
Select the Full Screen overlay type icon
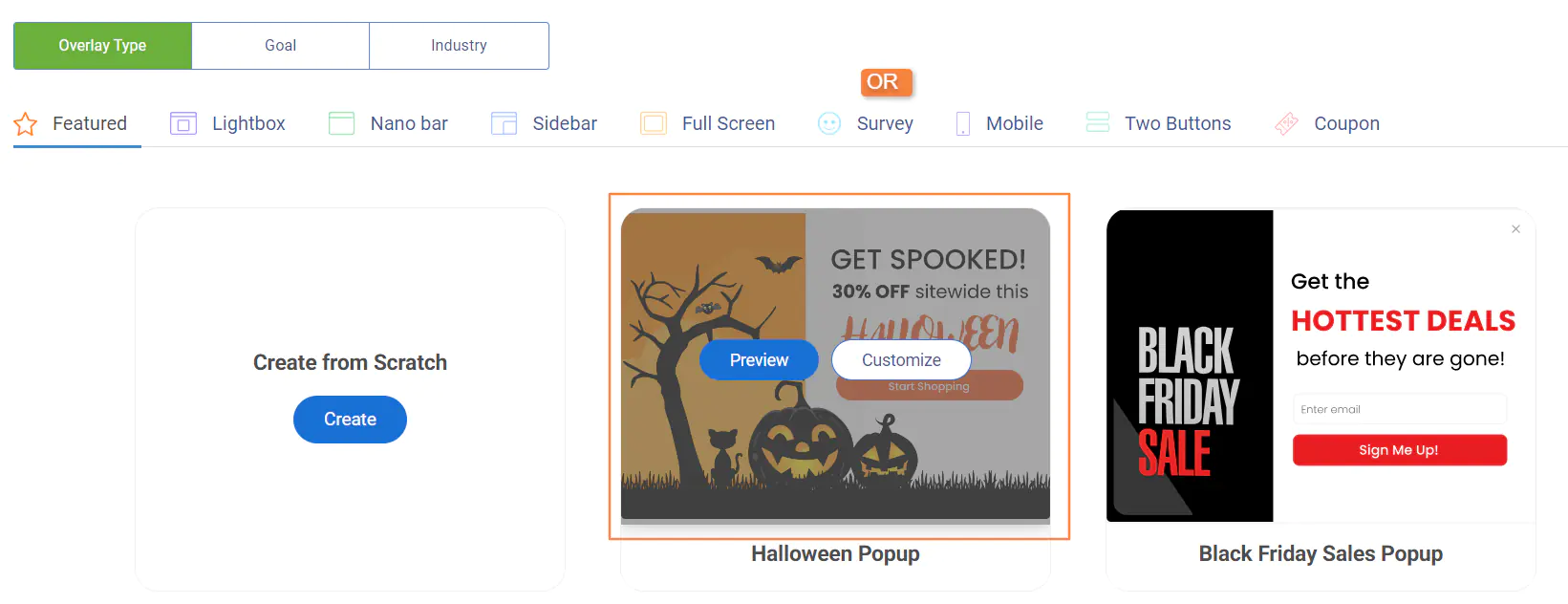click(x=654, y=122)
